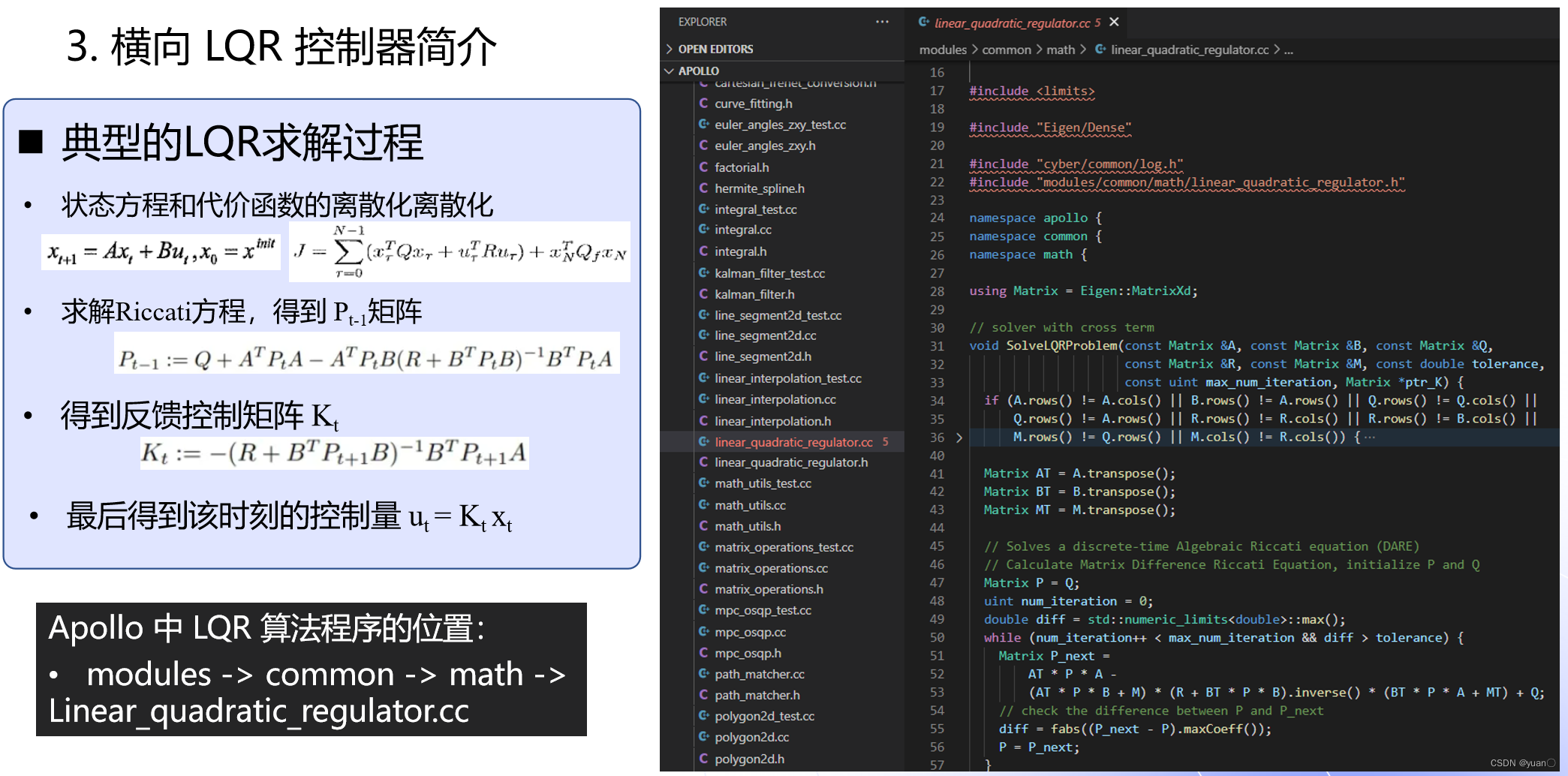Open Explorer more actions ellipsis menu
The height and width of the screenshot is (776, 1568).
(882, 22)
